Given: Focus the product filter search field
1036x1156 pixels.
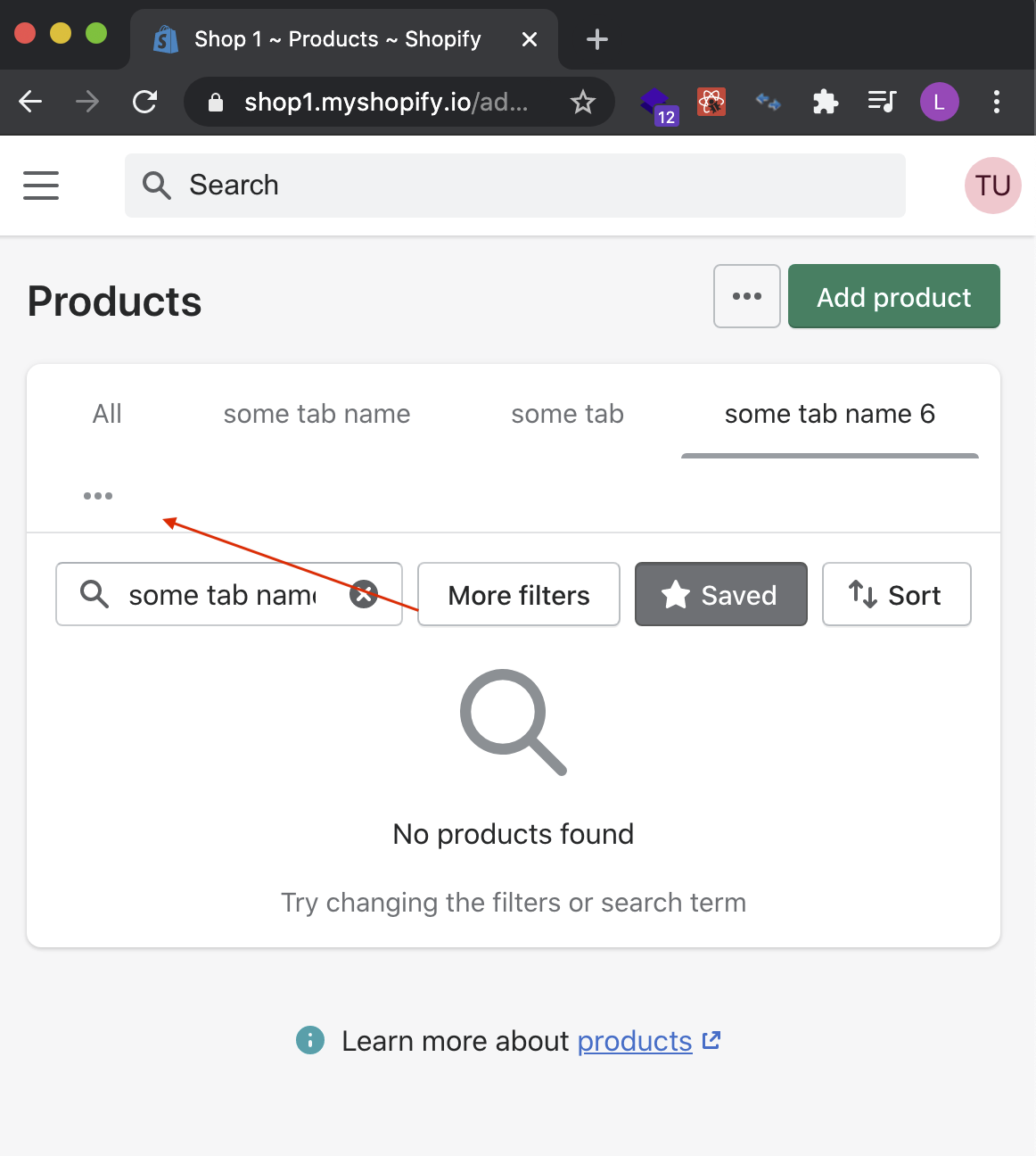Looking at the screenshot, I should tap(229, 594).
